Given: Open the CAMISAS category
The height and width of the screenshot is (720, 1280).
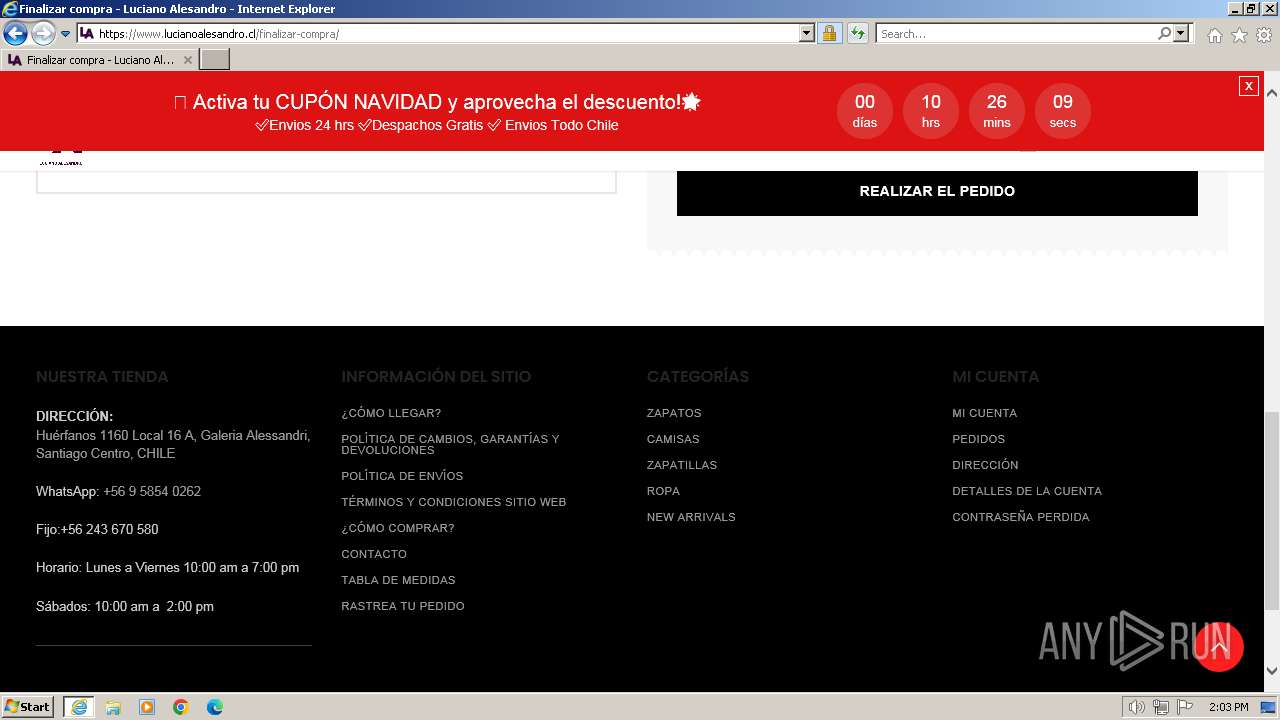Looking at the screenshot, I should tap(673, 439).
